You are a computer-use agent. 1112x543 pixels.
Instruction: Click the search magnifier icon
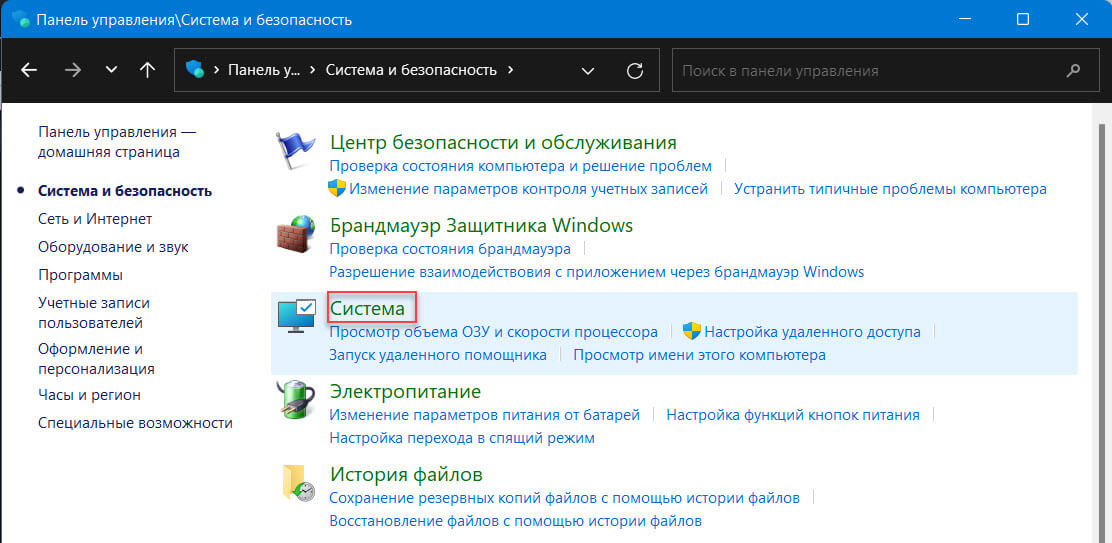(x=1073, y=70)
